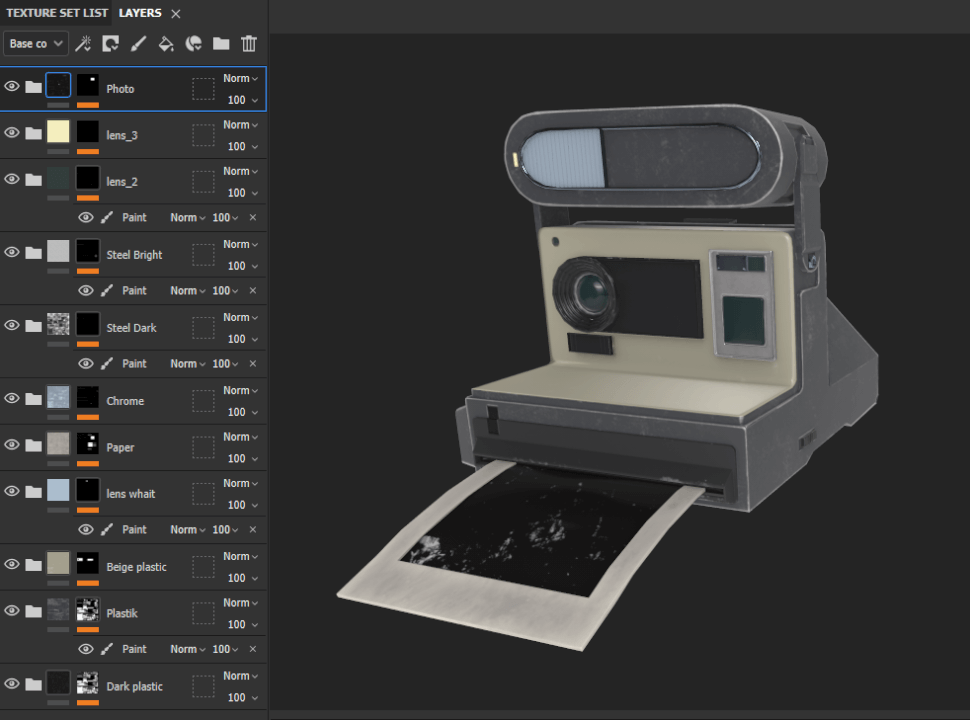This screenshot has width=970, height=720.
Task: Click the paint bucket fill icon
Action: pyautogui.click(x=165, y=44)
